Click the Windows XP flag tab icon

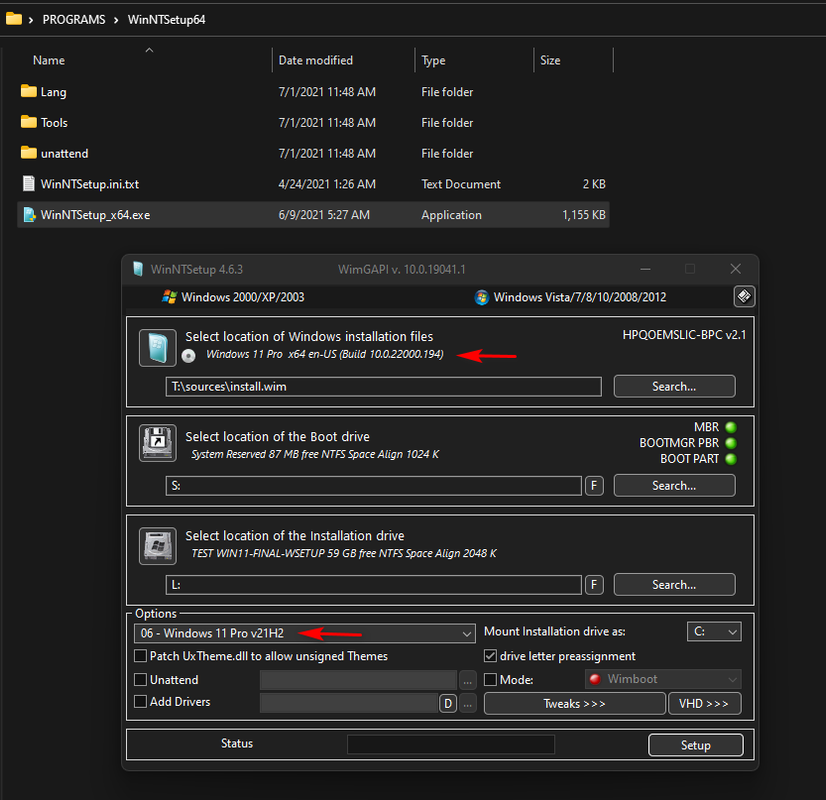(169, 297)
